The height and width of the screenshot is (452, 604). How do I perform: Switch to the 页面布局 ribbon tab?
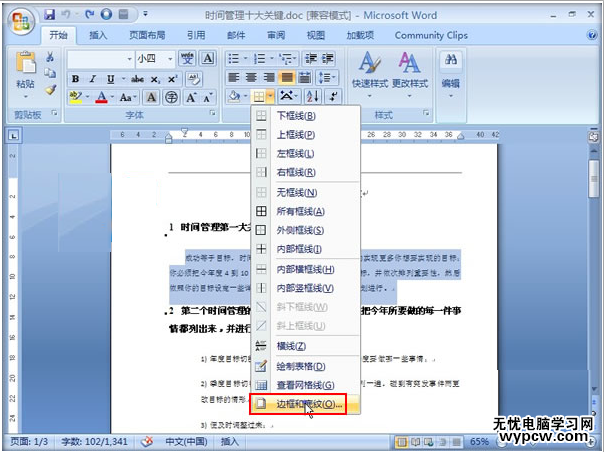147,35
